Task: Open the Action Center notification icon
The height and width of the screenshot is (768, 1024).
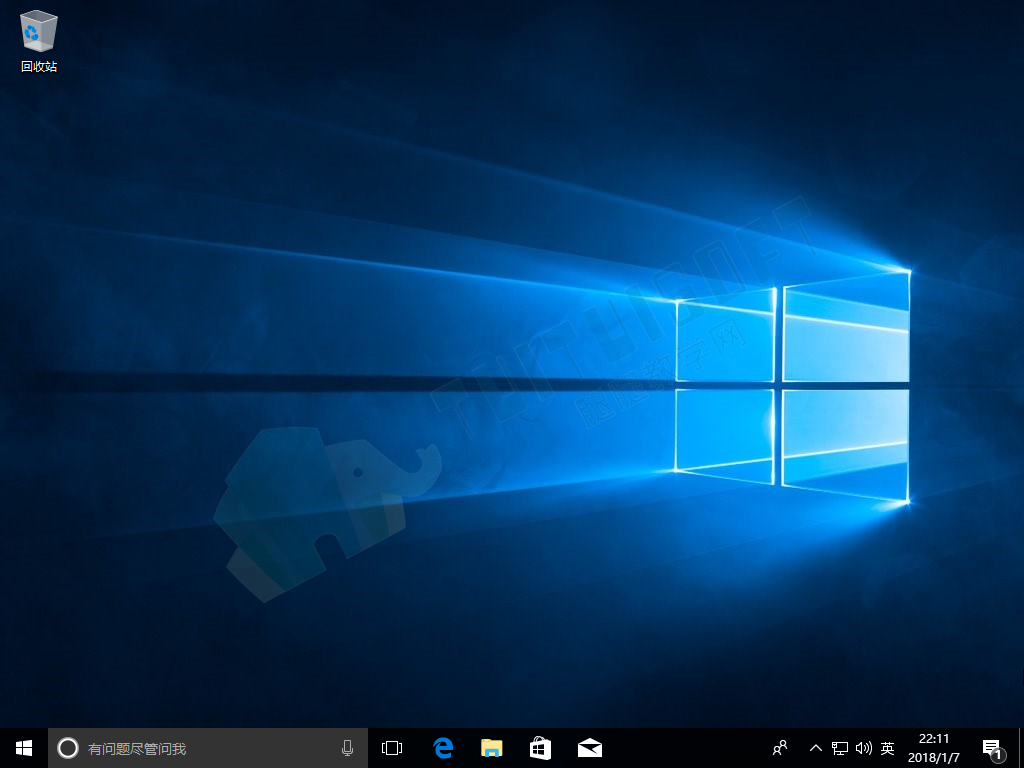Action: click(992, 749)
